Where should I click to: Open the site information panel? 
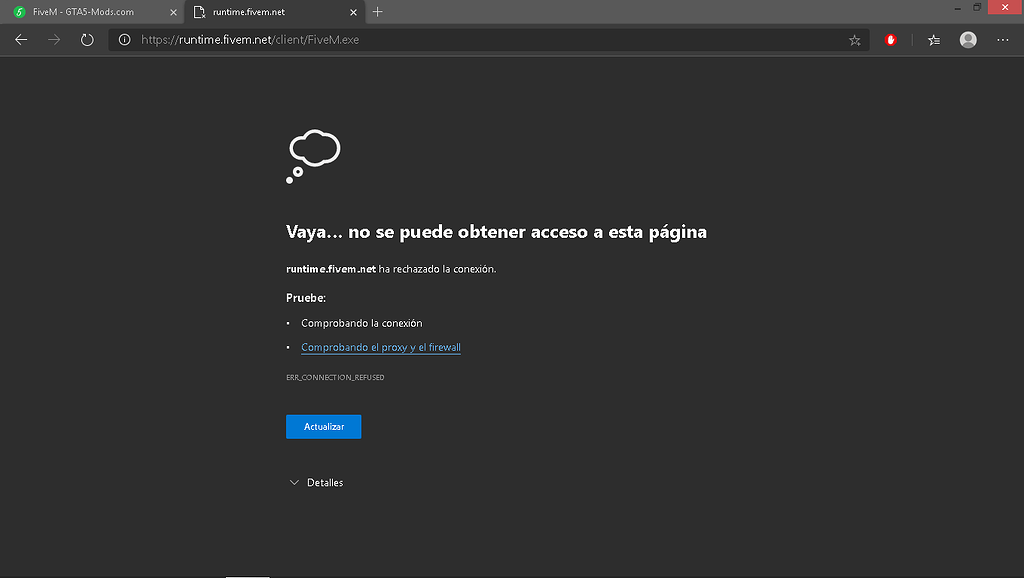coord(123,40)
